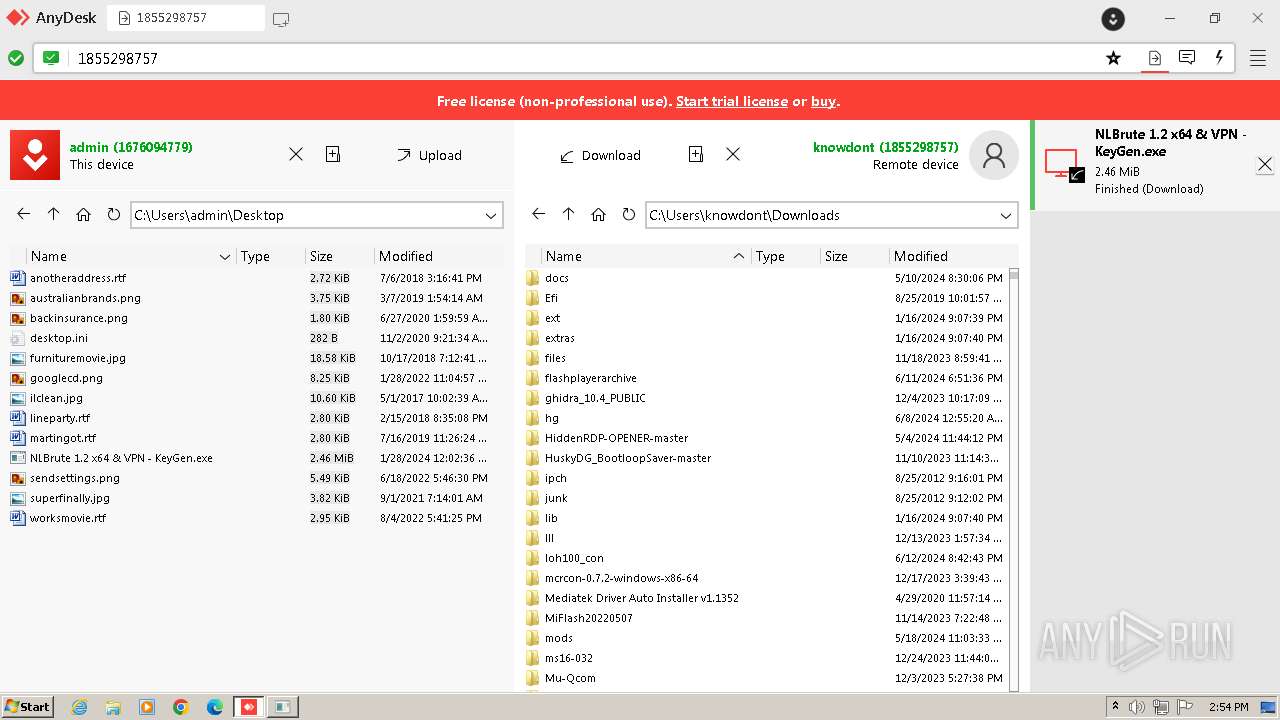1280x720 pixels.
Task: Select the flashplayerarchive remote folder
Action: click(x=766, y=378)
